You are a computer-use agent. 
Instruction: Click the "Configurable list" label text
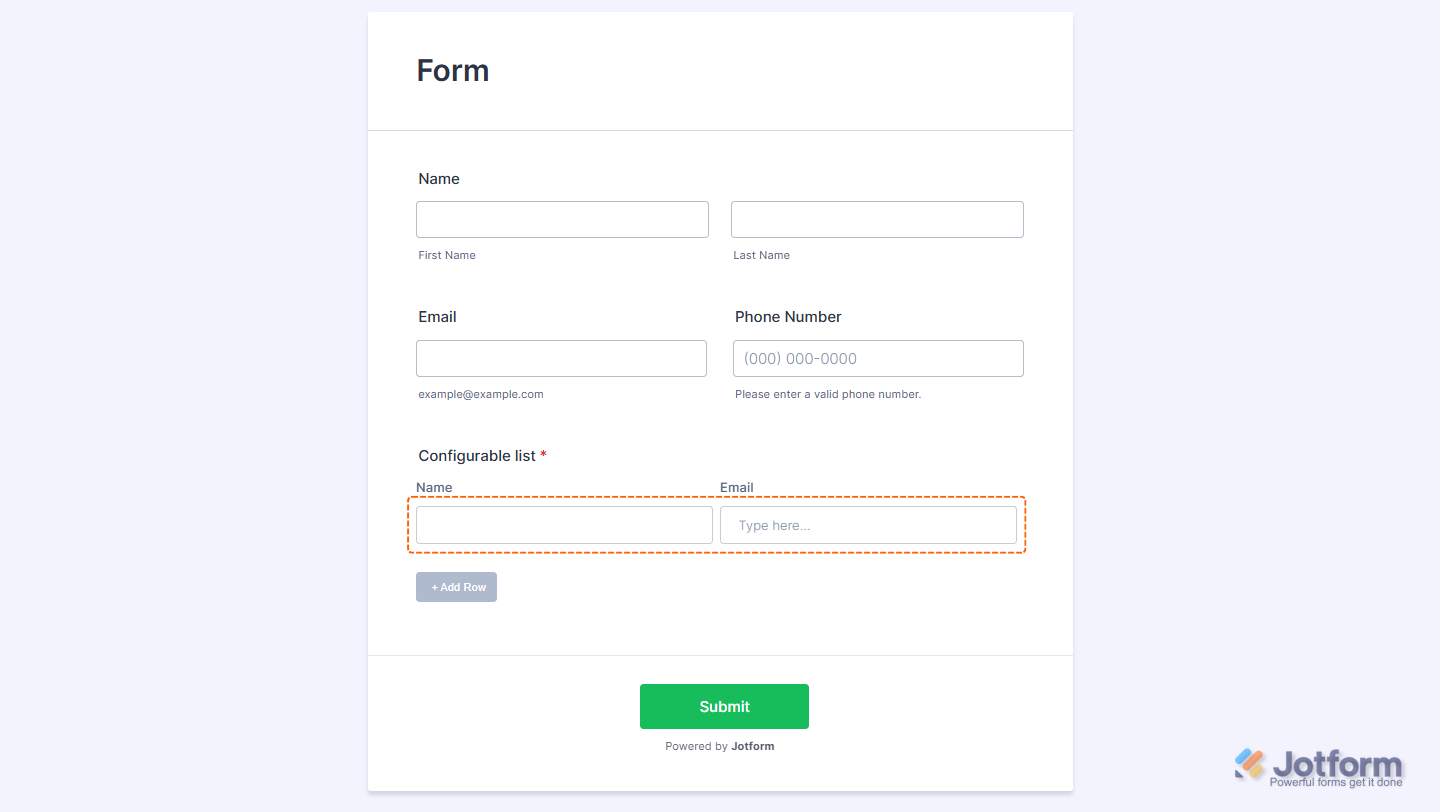[x=477, y=456]
